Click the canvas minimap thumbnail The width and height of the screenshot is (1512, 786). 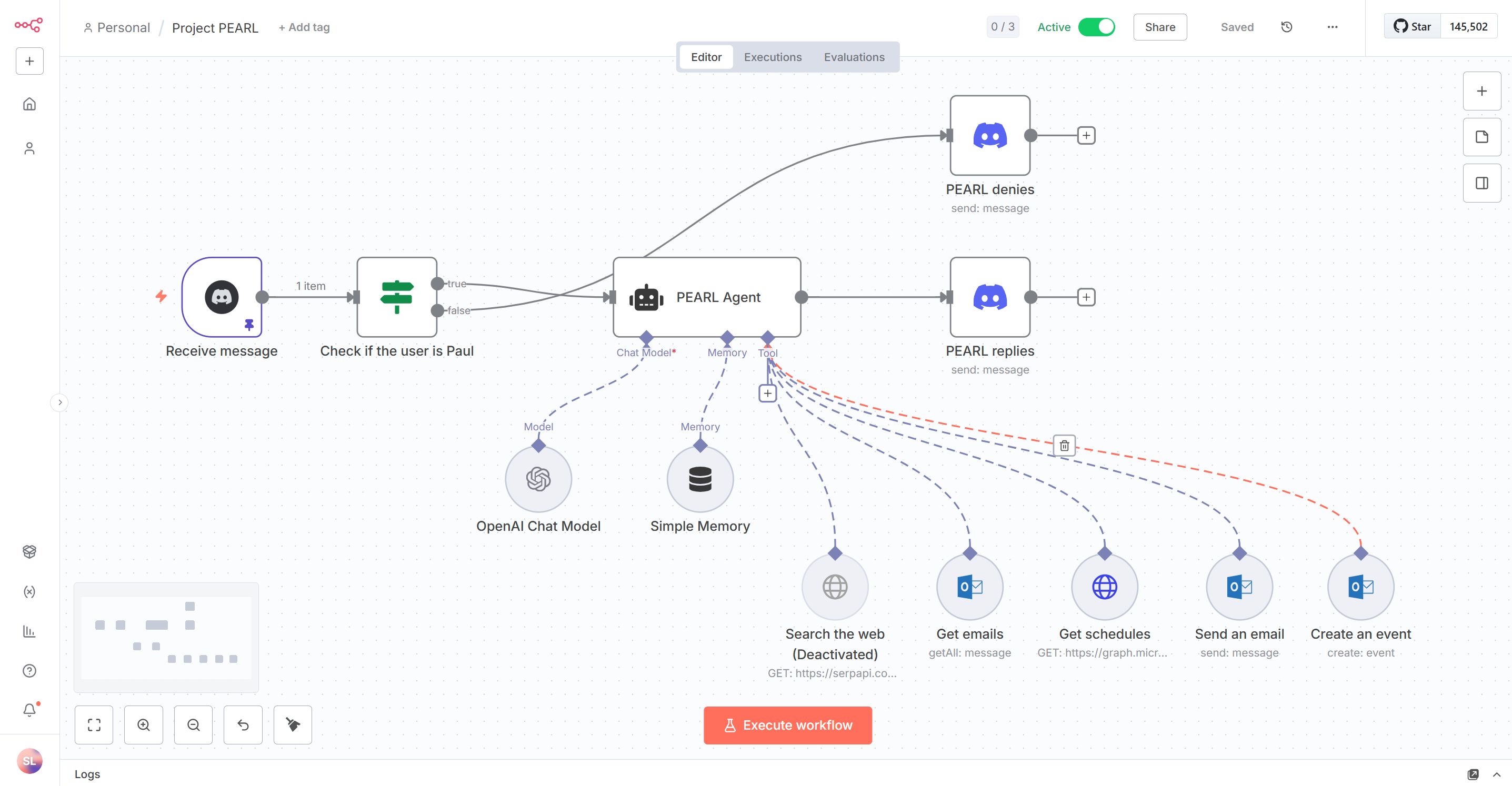(166, 637)
